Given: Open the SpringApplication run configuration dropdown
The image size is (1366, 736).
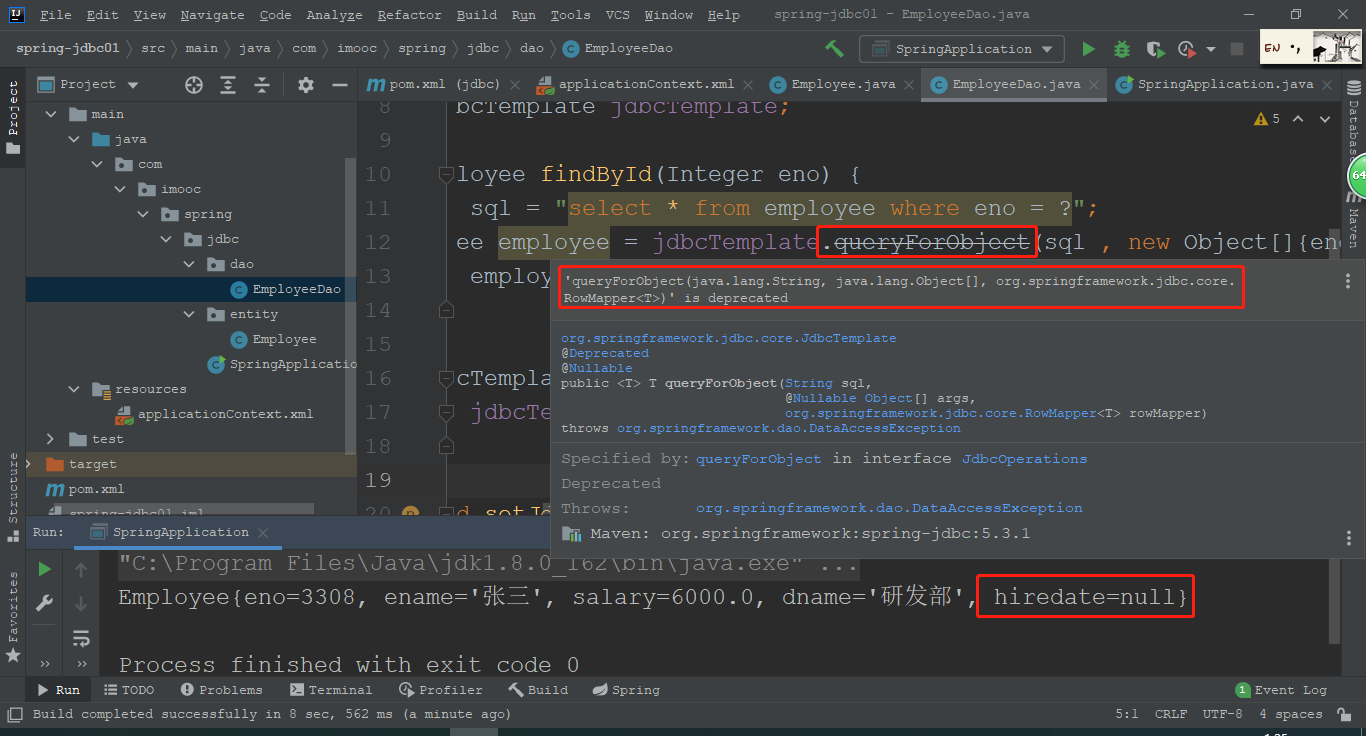Looking at the screenshot, I should (x=962, y=49).
